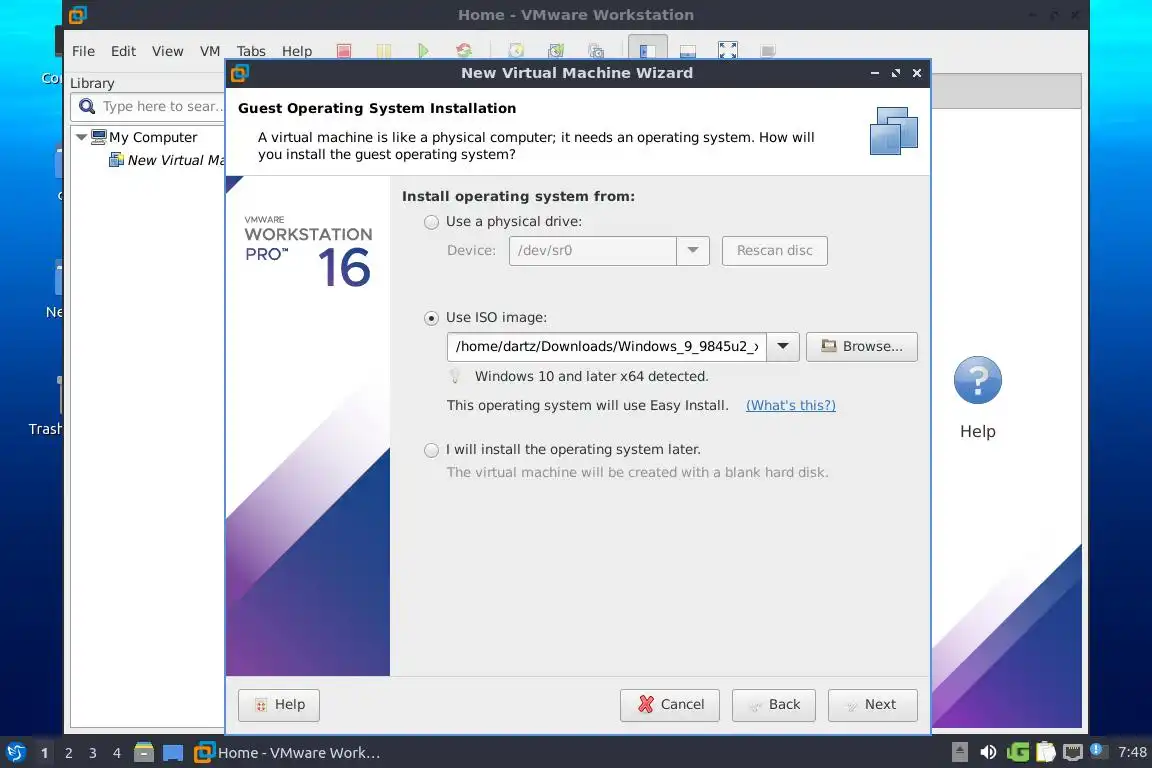Click the Cancel button
This screenshot has height=768, width=1152.
670,705
